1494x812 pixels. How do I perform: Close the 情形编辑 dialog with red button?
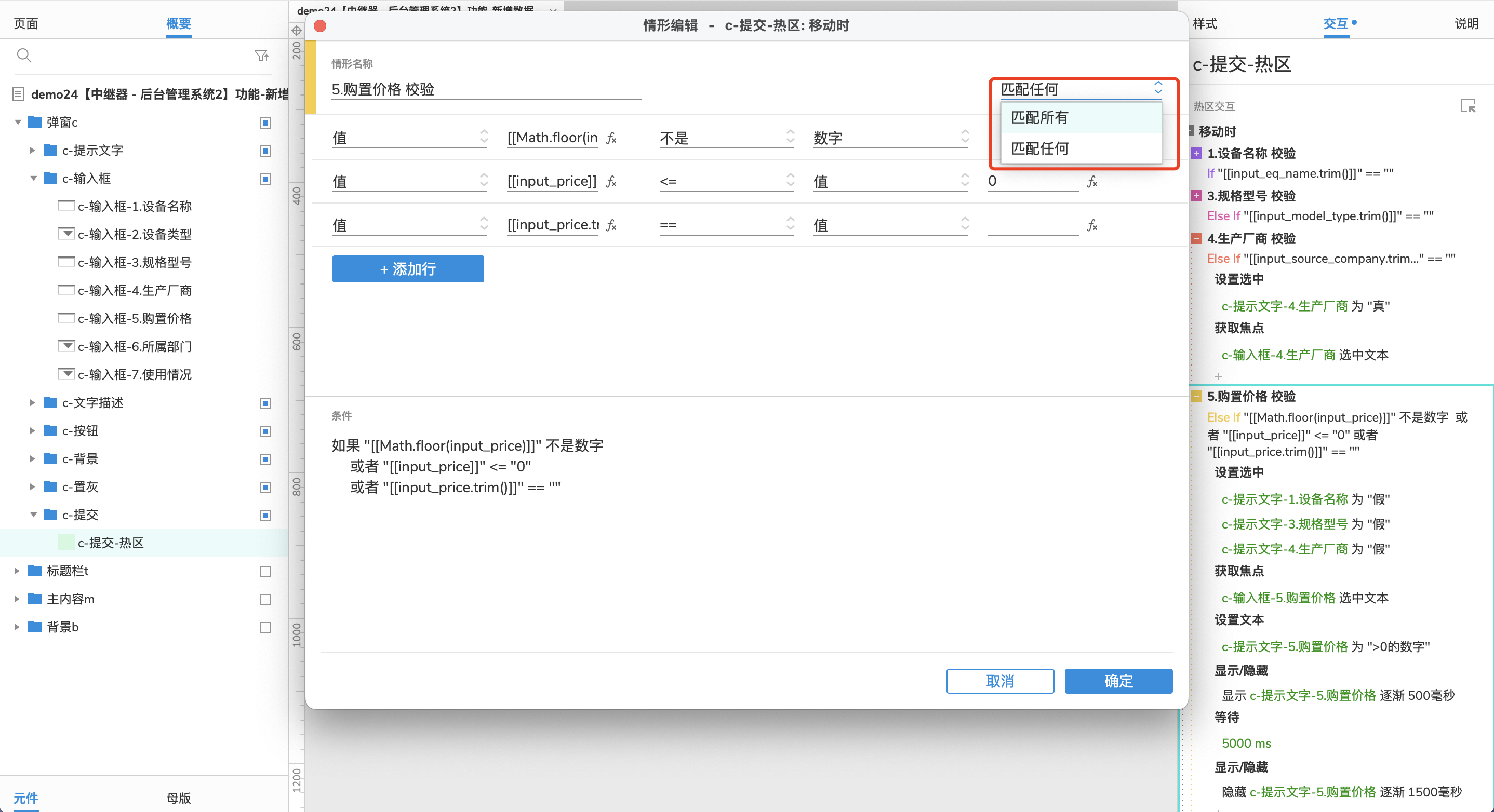pyautogui.click(x=319, y=25)
